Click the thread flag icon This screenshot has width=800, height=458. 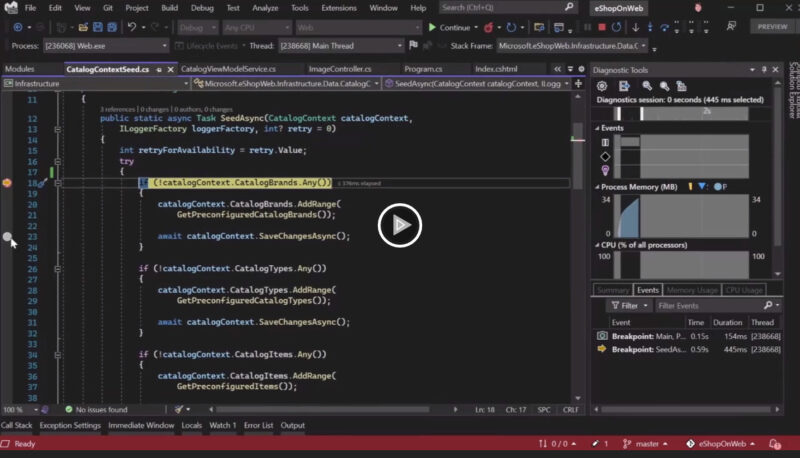tap(413, 45)
